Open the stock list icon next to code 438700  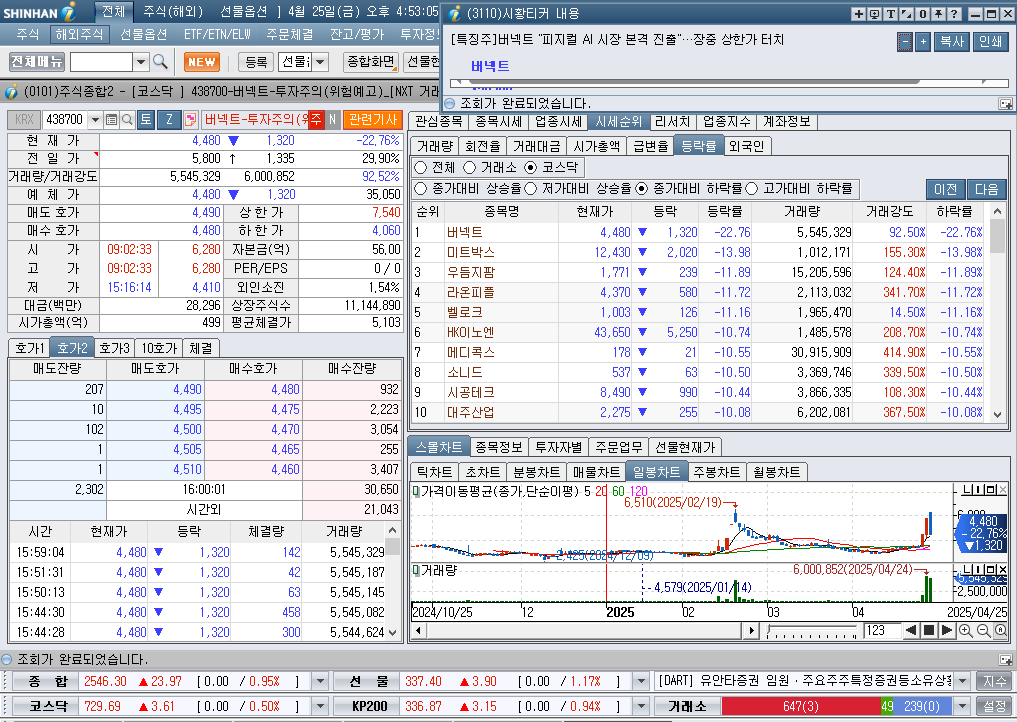click(112, 119)
